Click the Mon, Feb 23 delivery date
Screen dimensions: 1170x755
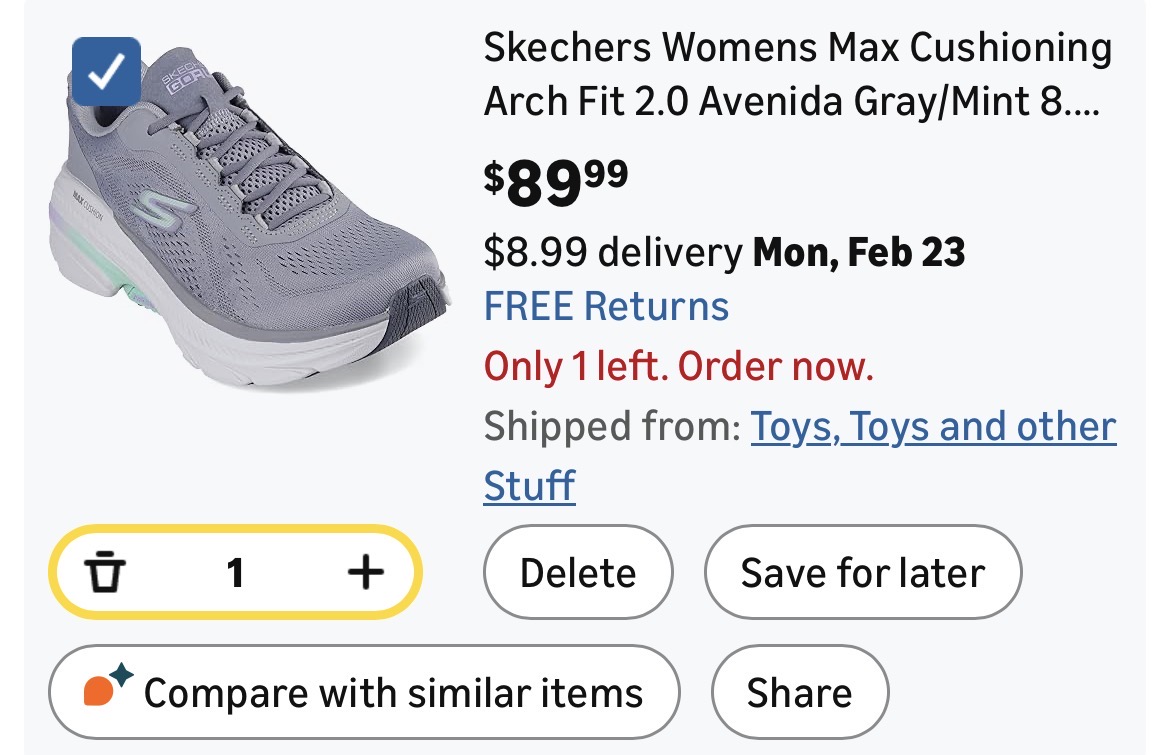point(859,253)
